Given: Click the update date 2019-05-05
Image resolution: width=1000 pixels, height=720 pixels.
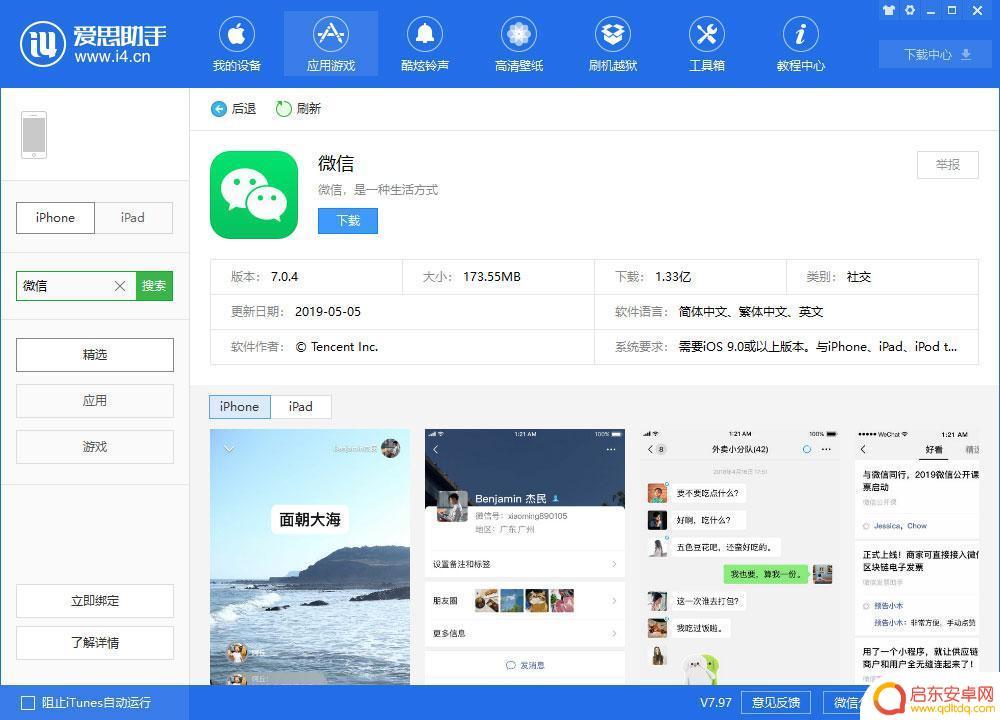Looking at the screenshot, I should click(328, 312).
